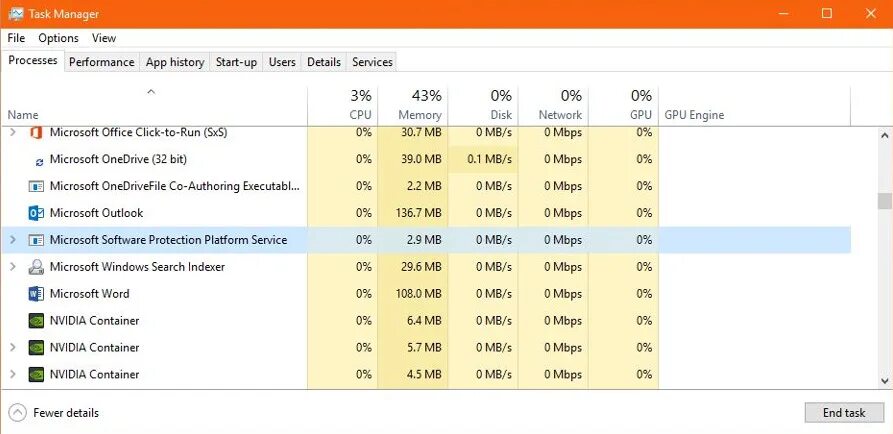
Task: Click the OneDriveFile Co-Authoring Executable icon
Action: 36,186
